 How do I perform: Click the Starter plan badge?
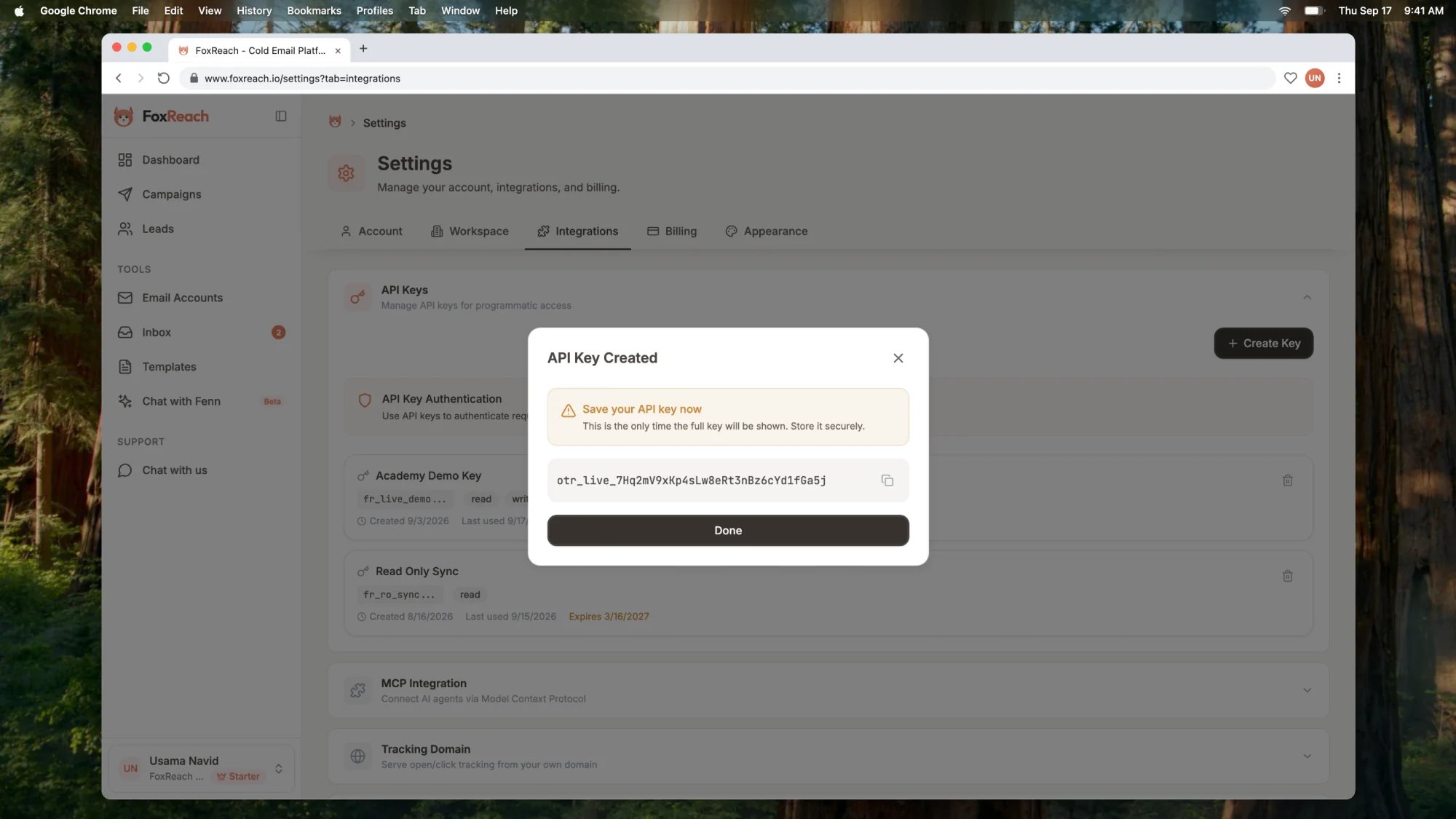coord(238,777)
